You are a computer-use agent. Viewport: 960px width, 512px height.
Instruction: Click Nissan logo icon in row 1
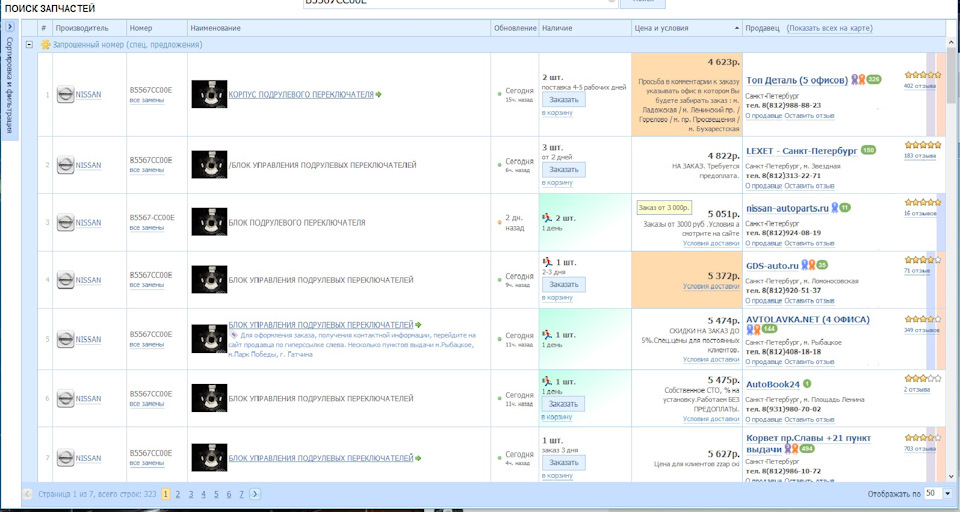pyautogui.click(x=66, y=95)
